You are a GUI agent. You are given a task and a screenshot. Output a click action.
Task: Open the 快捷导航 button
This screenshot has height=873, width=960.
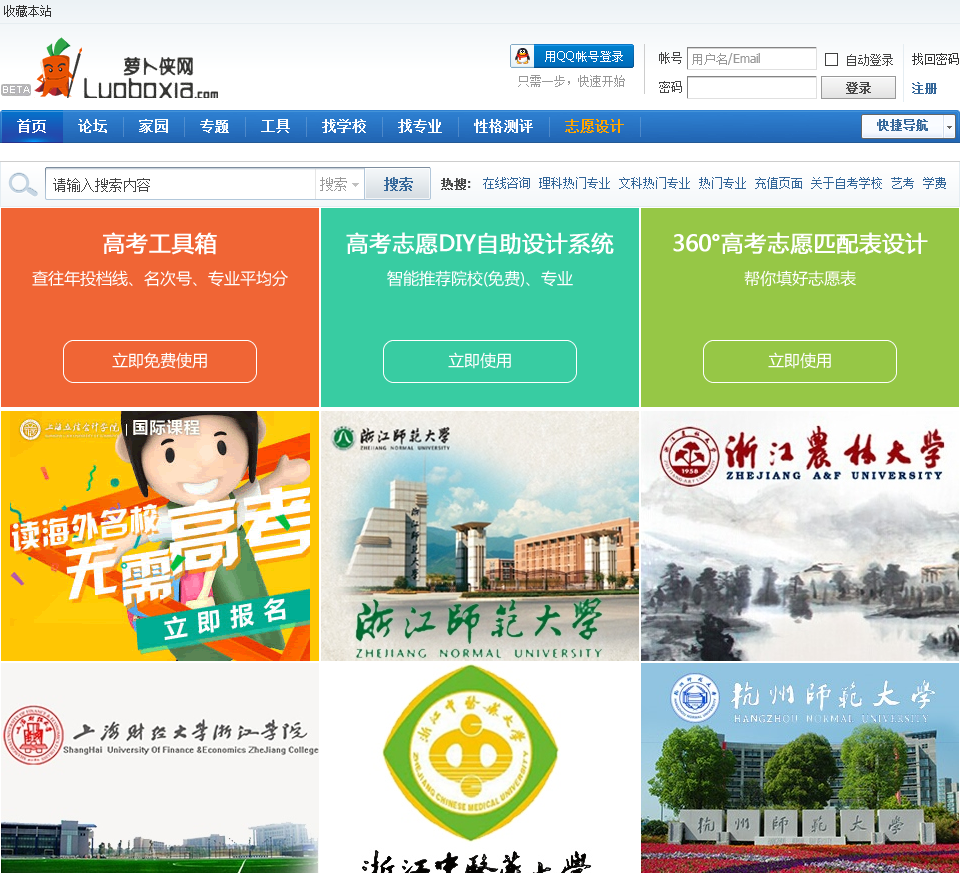902,126
